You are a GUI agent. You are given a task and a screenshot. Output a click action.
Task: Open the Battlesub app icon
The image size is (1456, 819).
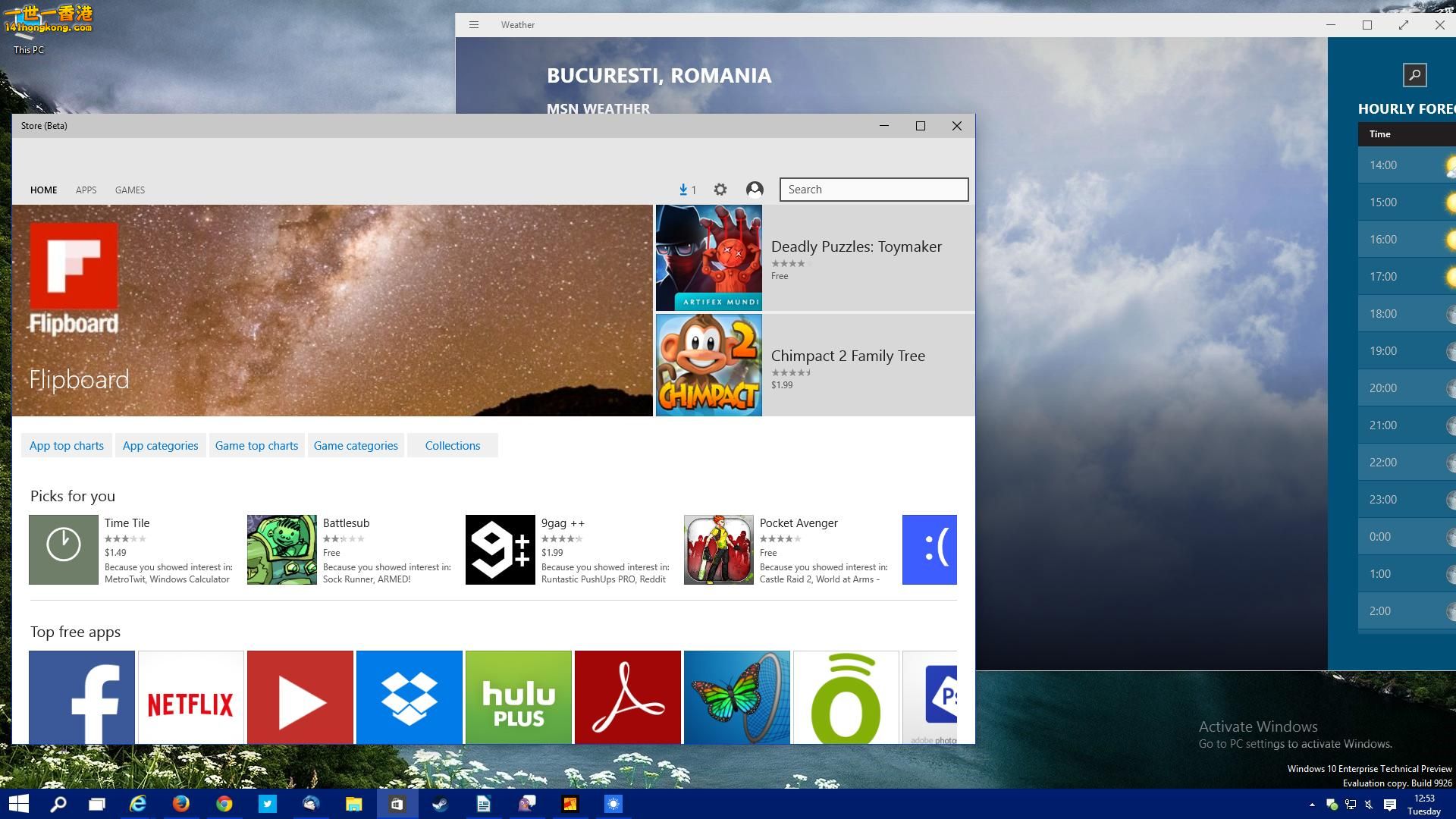pos(282,550)
